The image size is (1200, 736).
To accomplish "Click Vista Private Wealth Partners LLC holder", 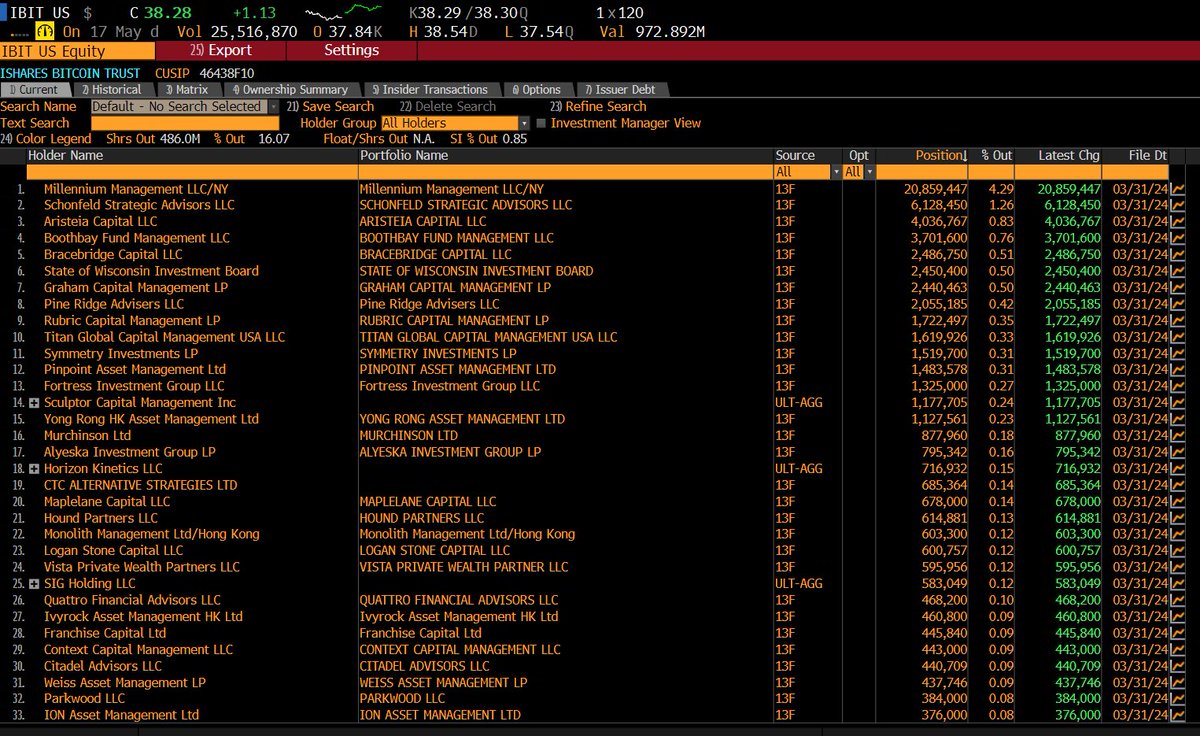I will pyautogui.click(x=142, y=567).
